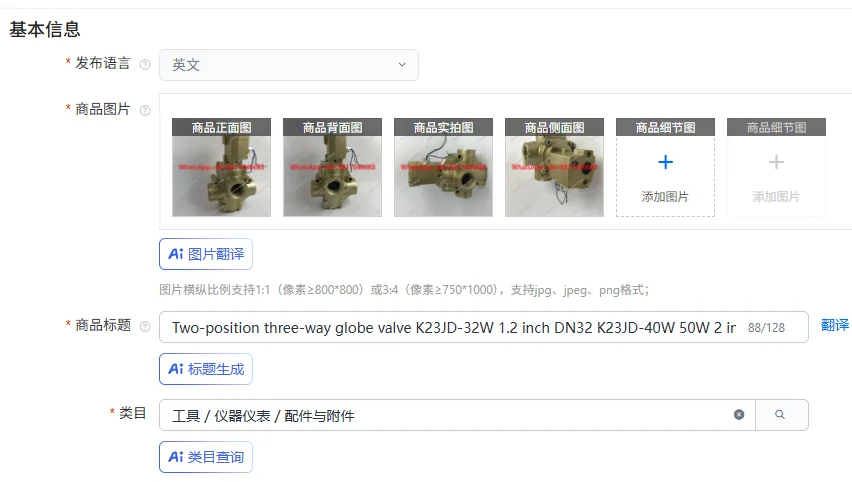
Task: Select the 商品侧面图 thumbnail
Action: coord(554,167)
